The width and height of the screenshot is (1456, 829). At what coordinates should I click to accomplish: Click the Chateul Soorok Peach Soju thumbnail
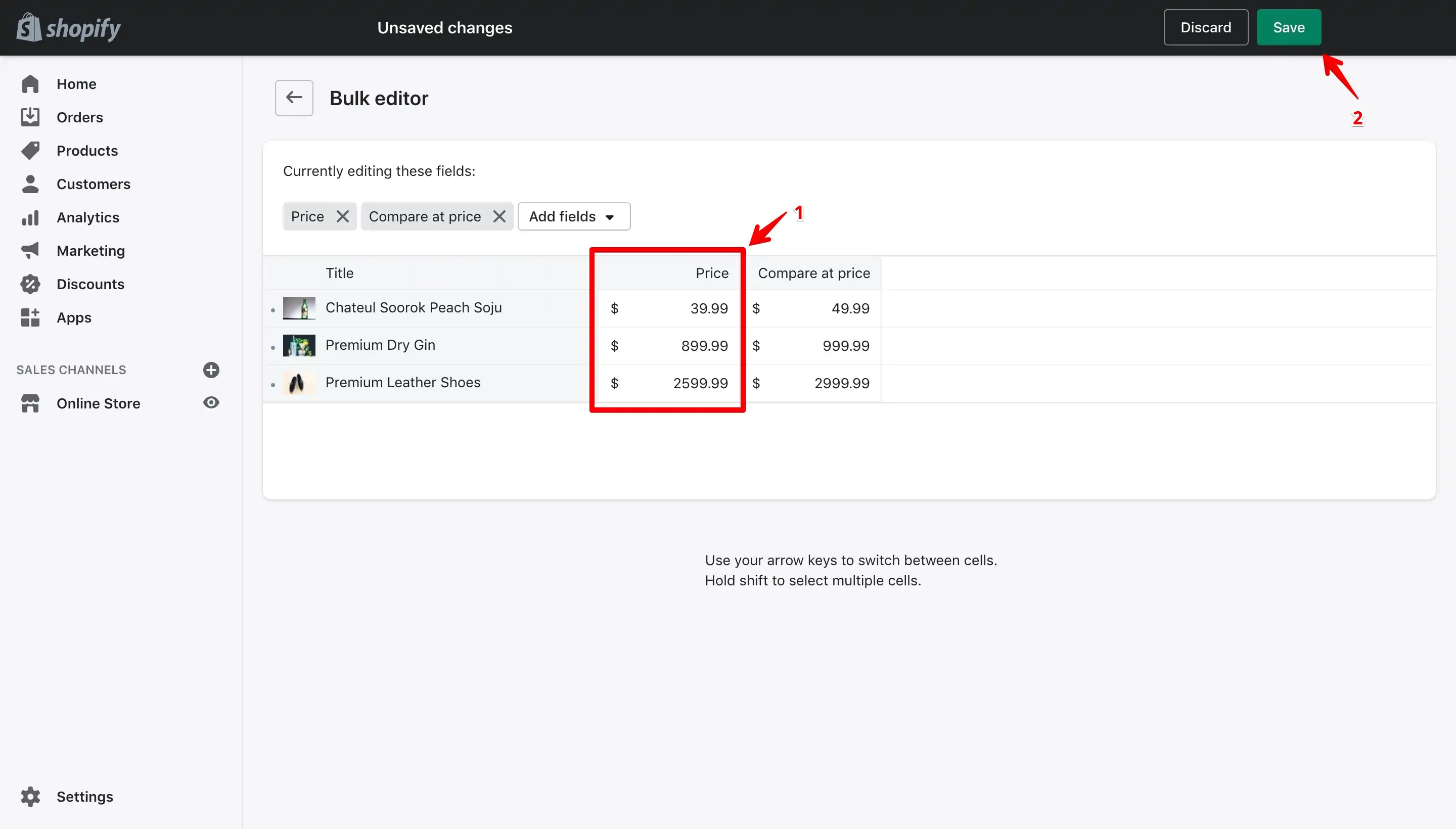[299, 308]
